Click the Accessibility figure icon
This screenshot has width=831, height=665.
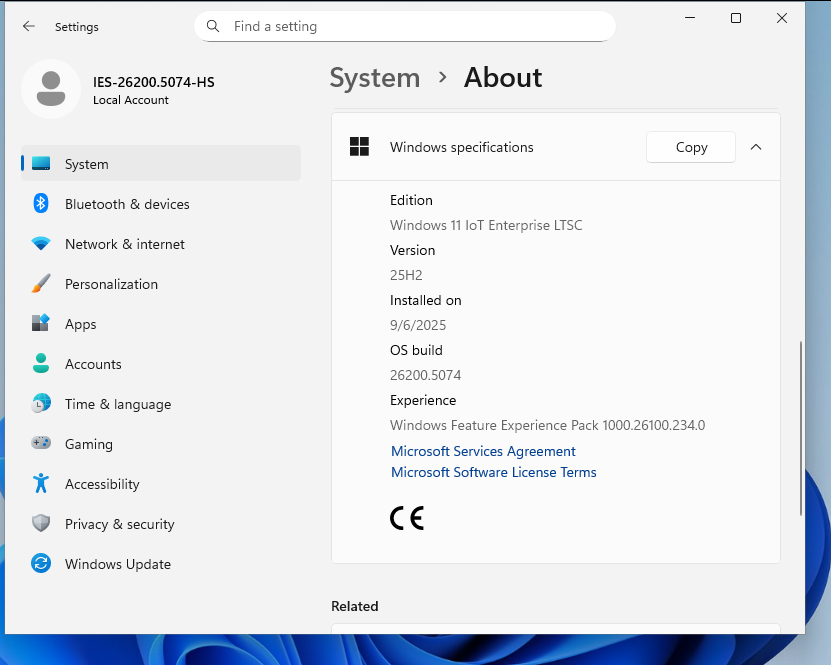[x=41, y=483]
